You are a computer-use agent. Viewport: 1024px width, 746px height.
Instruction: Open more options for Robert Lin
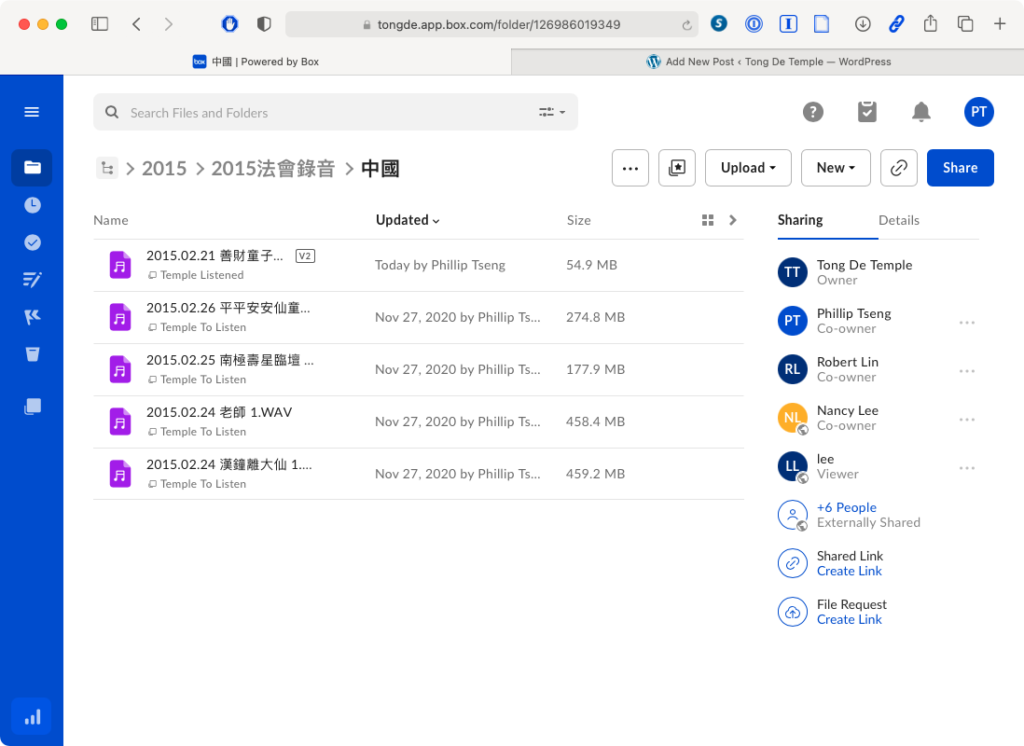coord(966,371)
